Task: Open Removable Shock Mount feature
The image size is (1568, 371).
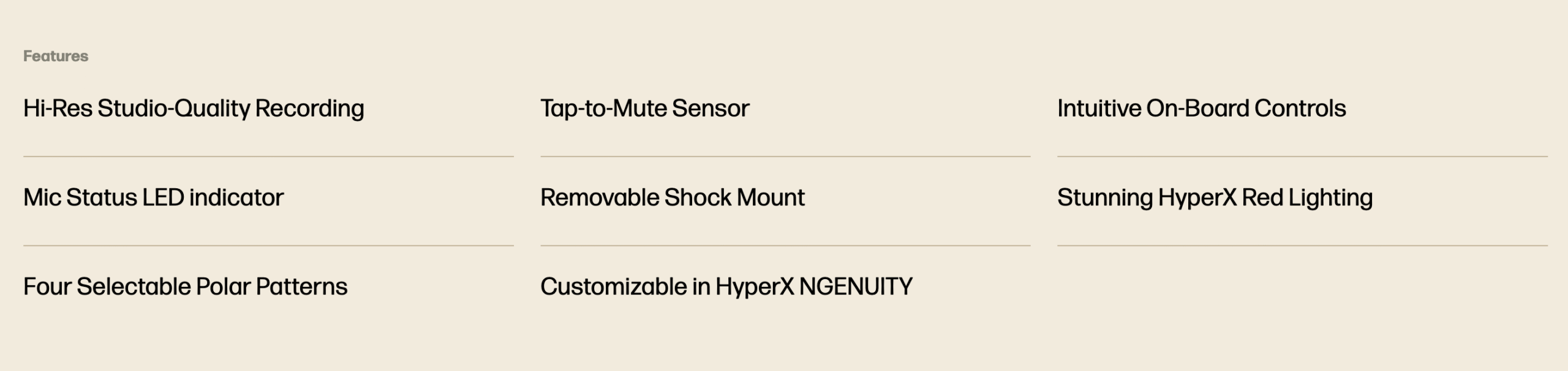Action: [672, 197]
